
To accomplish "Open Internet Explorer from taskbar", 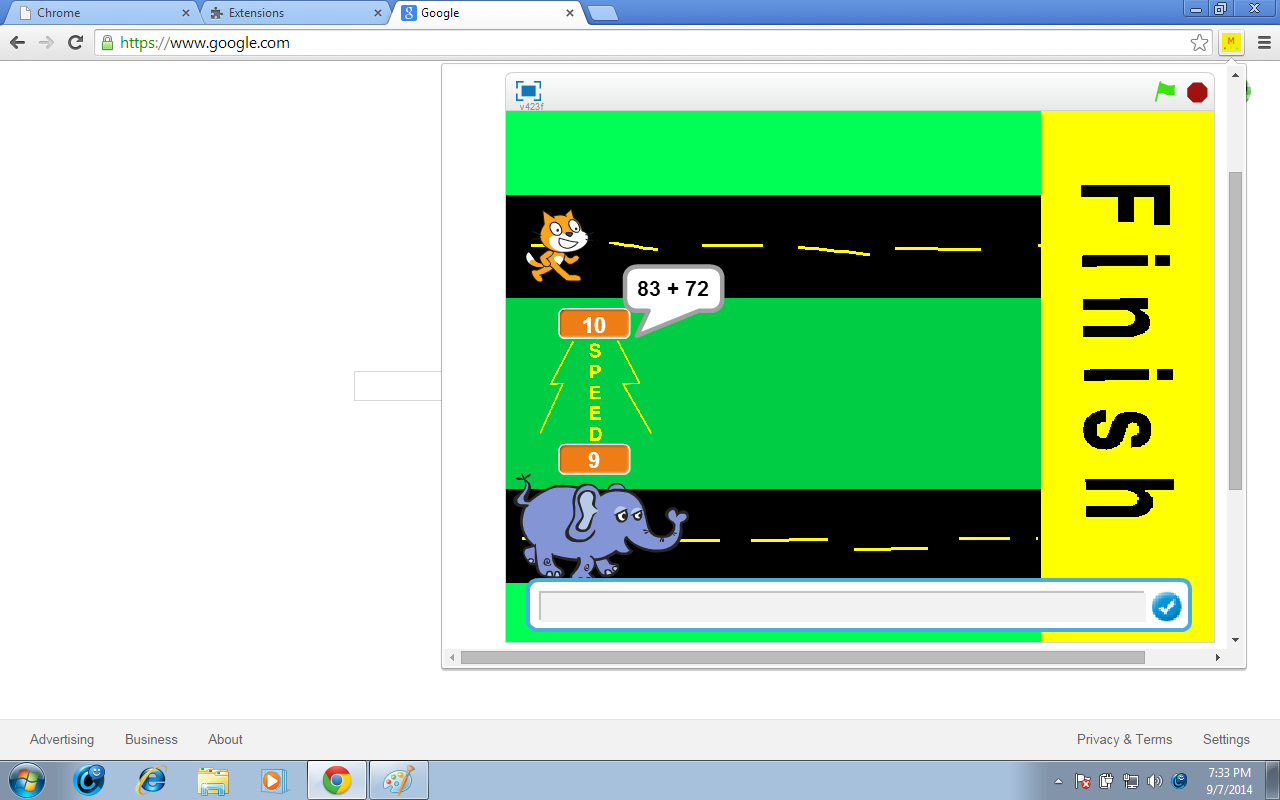I will 151,780.
